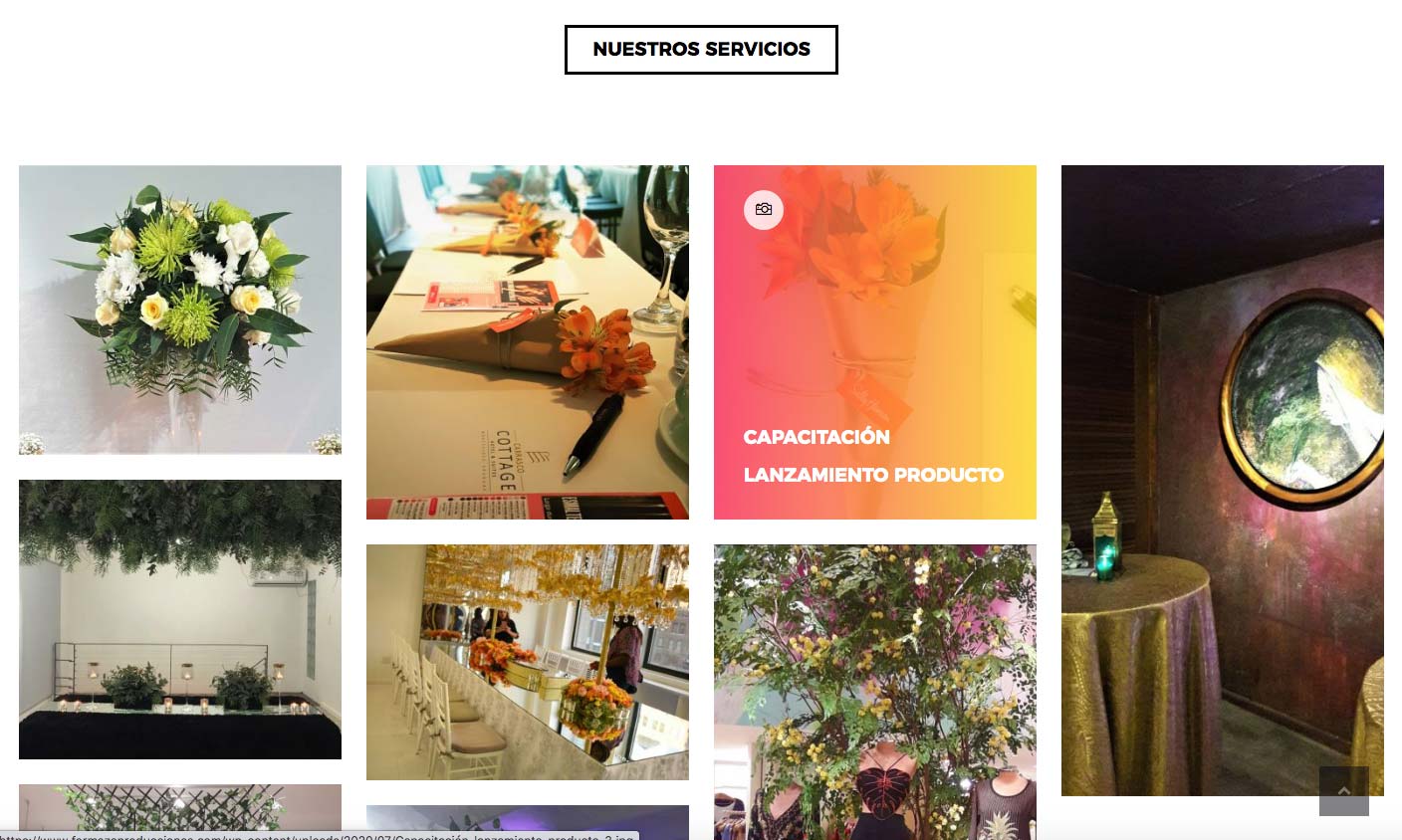The height and width of the screenshot is (840, 1402).
Task: Click the black pen beside the notepad
Action: coord(592,435)
